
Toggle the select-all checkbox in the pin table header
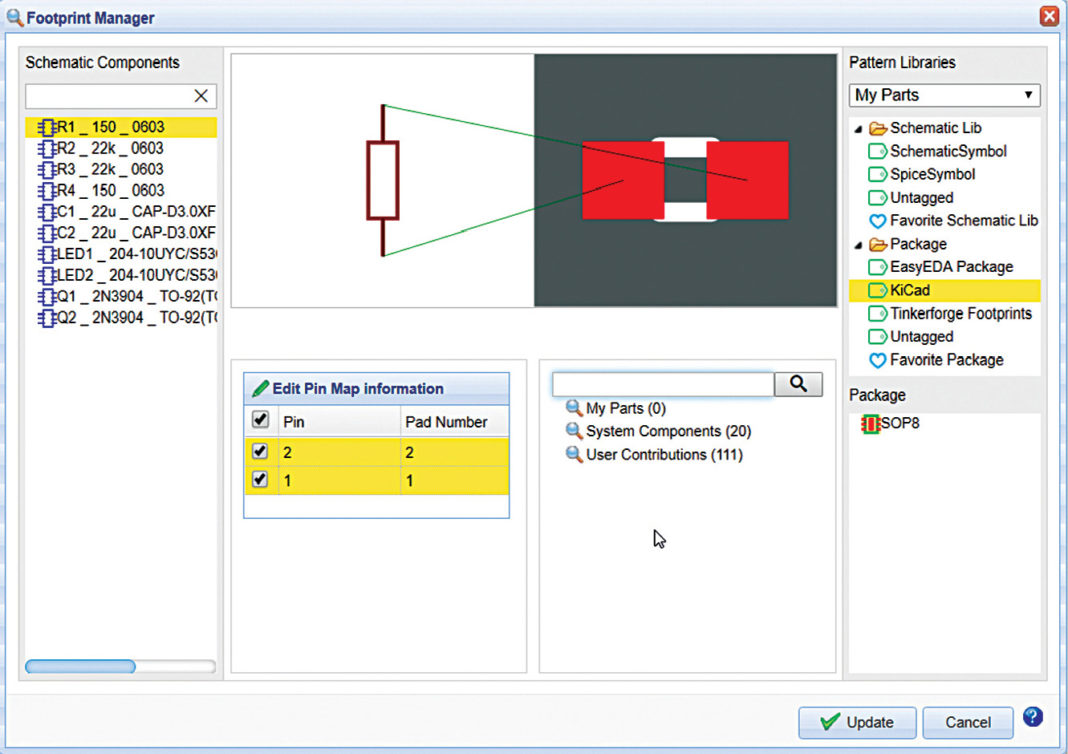tap(258, 420)
